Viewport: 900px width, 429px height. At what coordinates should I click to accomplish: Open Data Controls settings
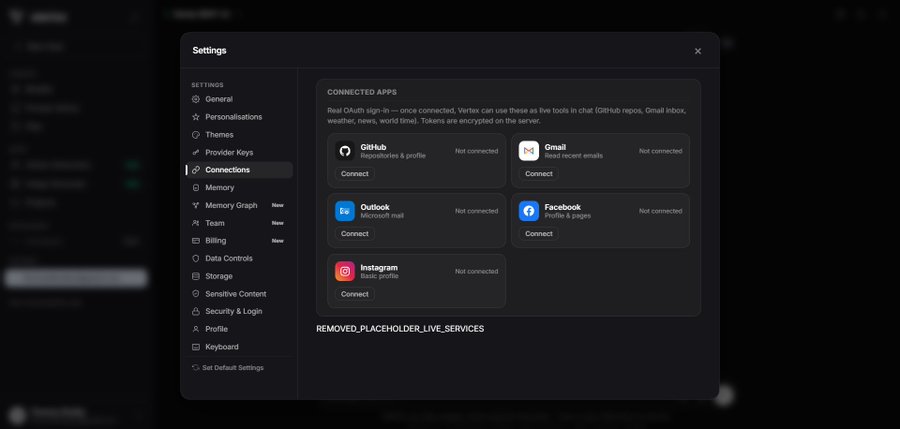tap(239, 258)
